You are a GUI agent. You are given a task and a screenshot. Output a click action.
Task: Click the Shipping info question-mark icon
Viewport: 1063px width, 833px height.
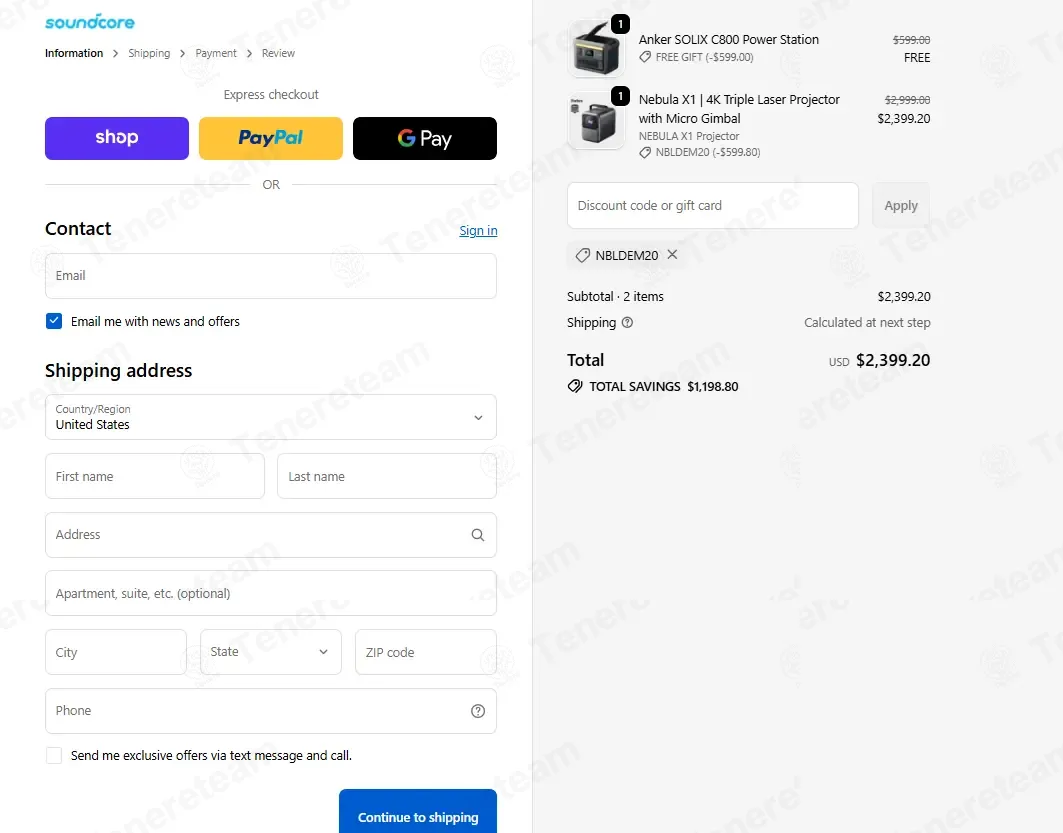pyautogui.click(x=627, y=323)
